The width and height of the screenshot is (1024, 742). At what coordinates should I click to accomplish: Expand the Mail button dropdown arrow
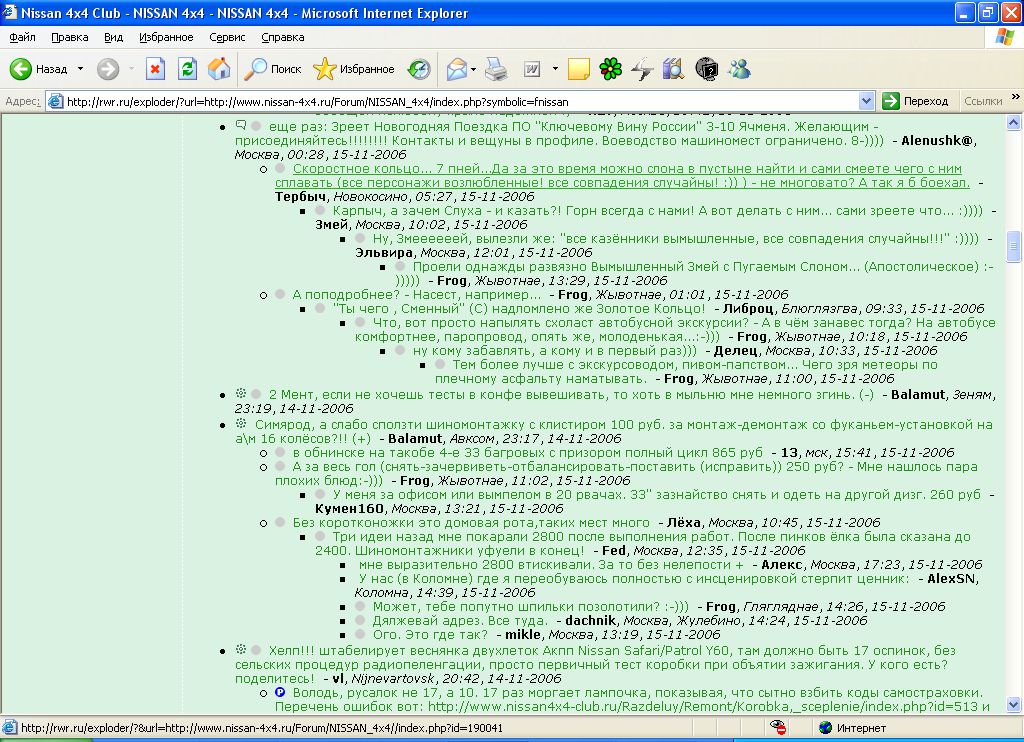473,69
